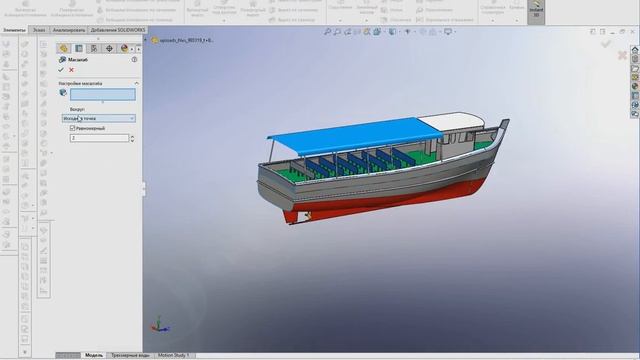Toggle the Instant 3D button

(536, 11)
